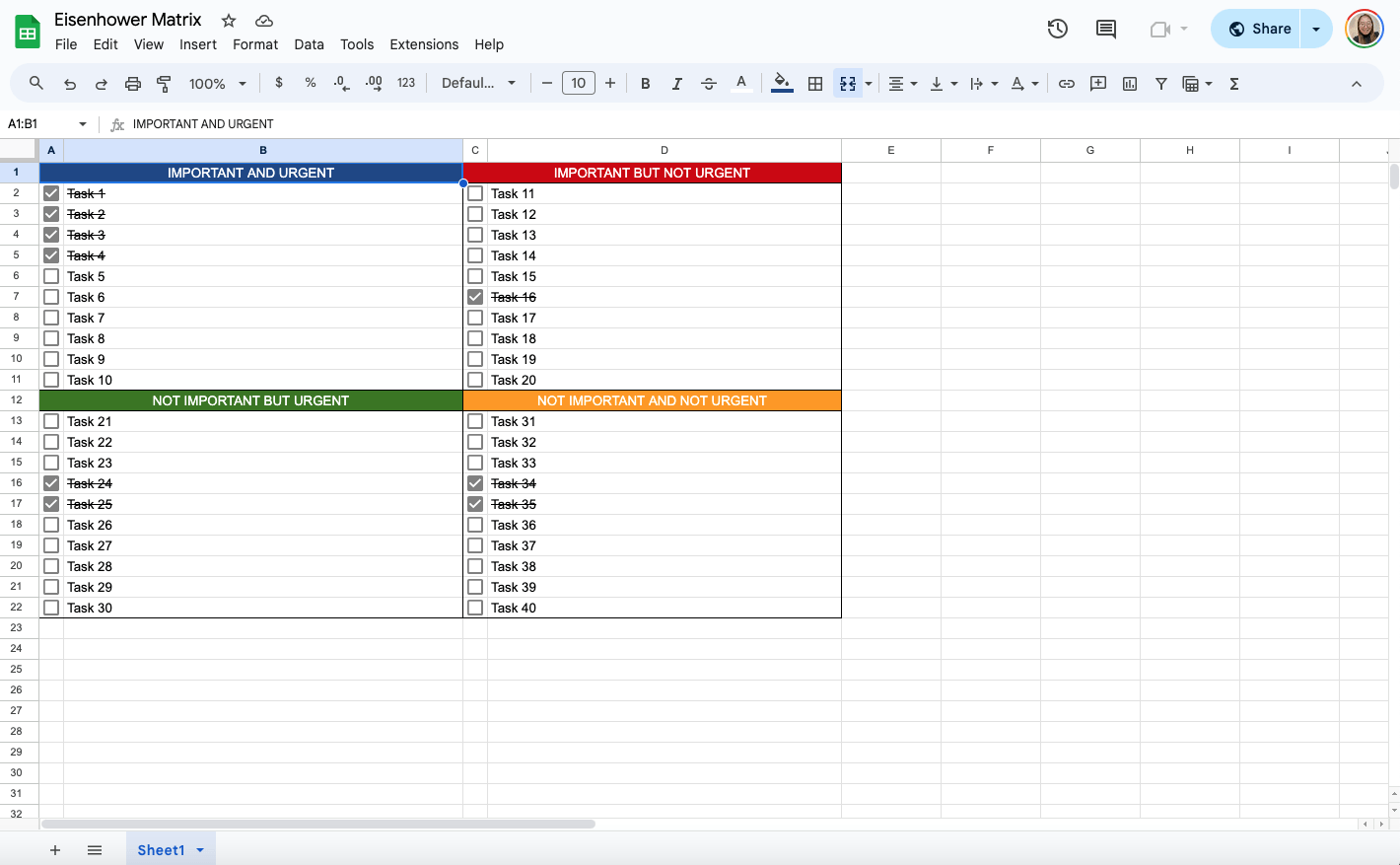The image size is (1400, 865).
Task: Open the search menus magnifier icon
Action: click(x=36, y=84)
